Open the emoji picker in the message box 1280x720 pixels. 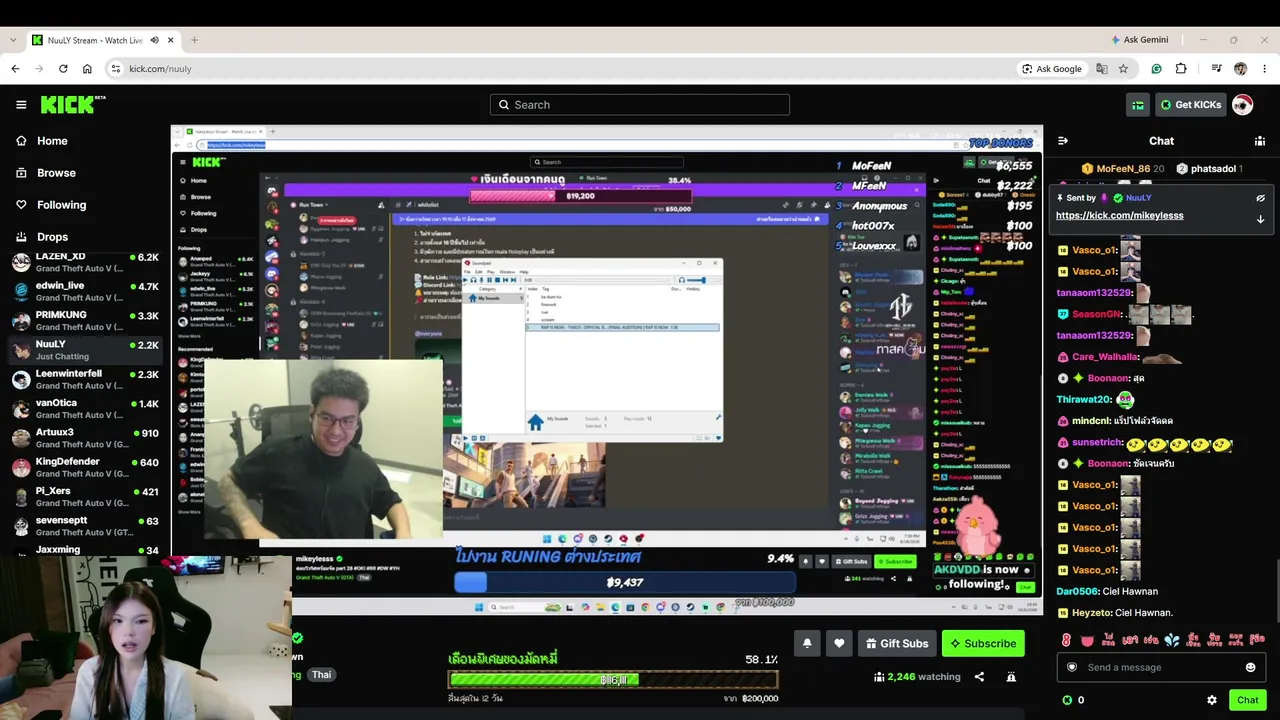[x=1250, y=667]
